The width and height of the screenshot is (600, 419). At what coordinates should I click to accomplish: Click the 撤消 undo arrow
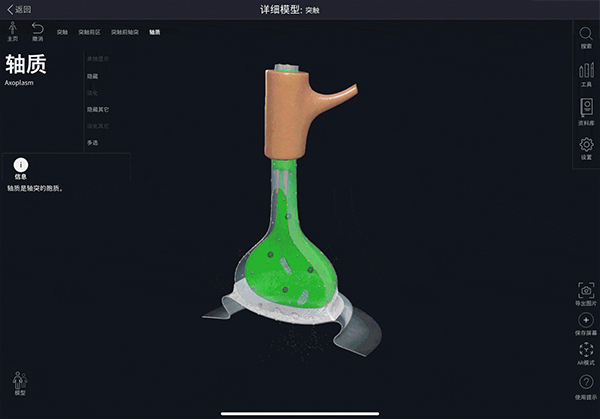click(x=38, y=30)
